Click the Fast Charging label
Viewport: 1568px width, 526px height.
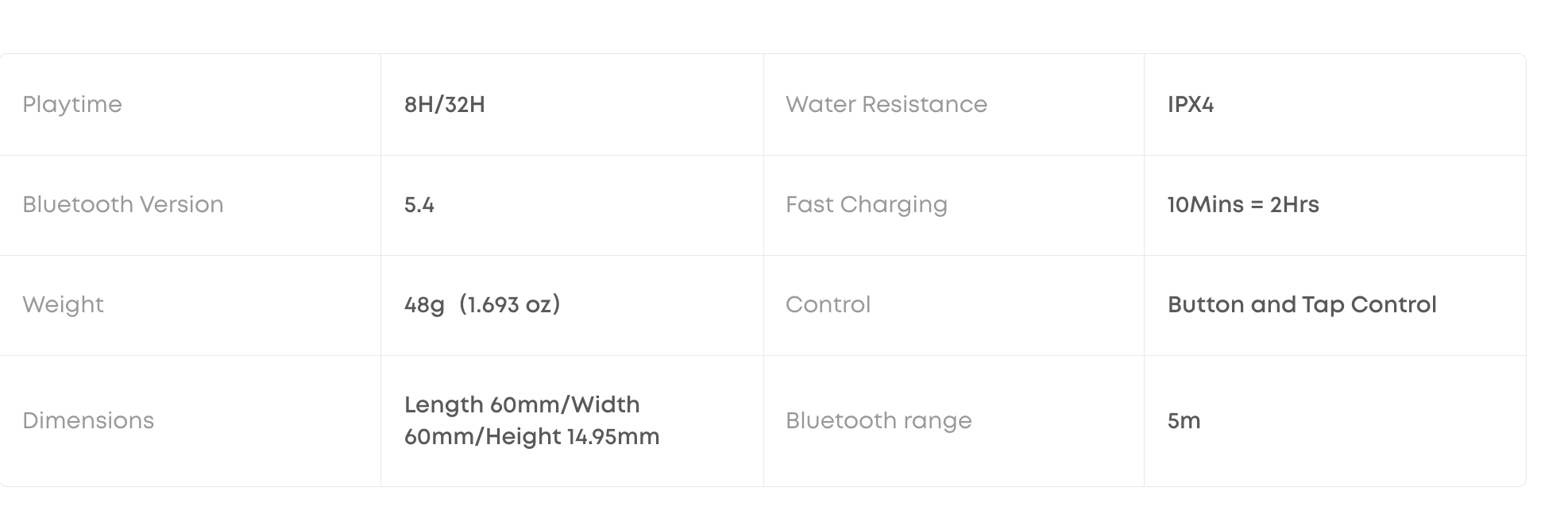[x=866, y=205]
